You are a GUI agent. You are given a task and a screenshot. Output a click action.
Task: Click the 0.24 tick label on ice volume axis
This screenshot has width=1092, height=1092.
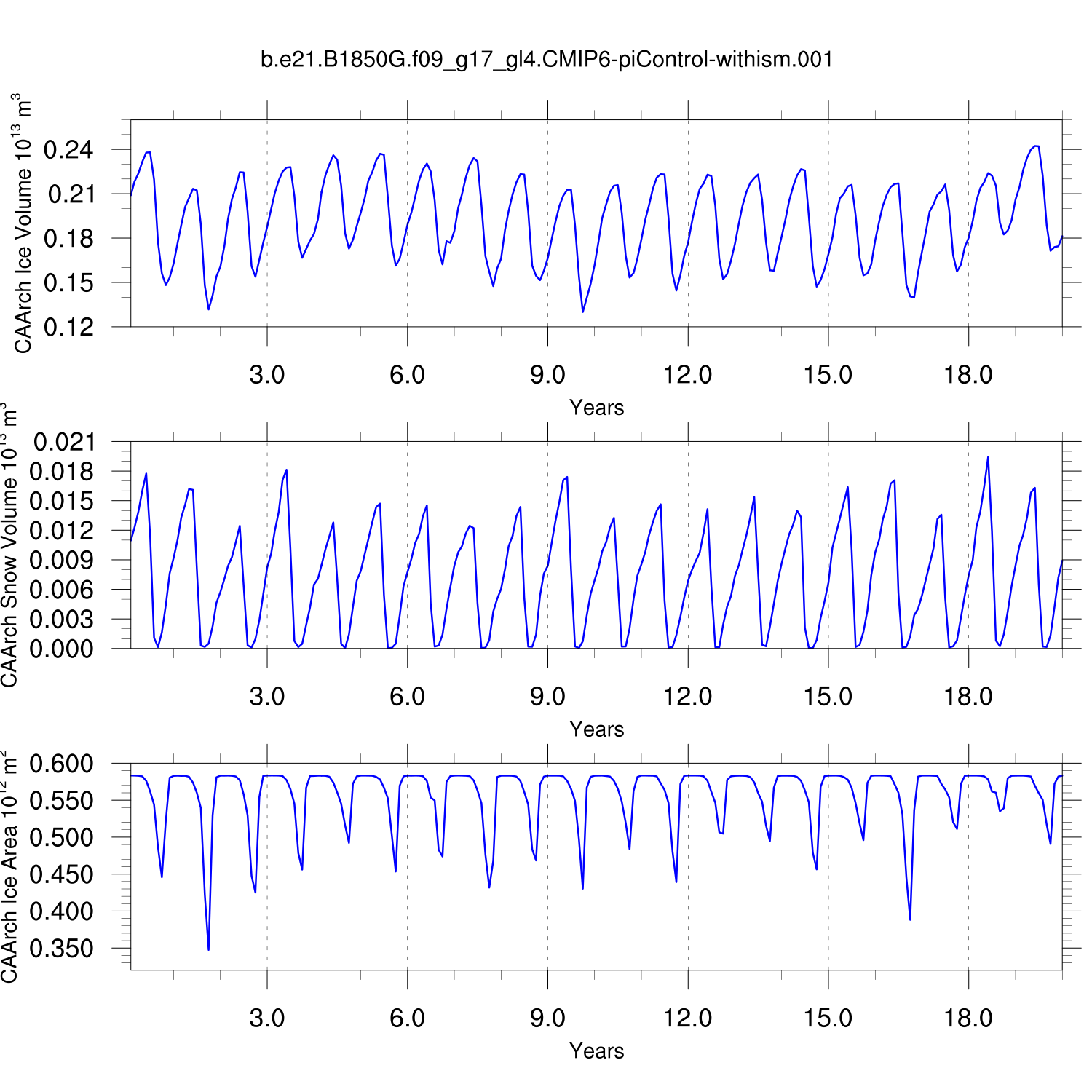tap(68, 150)
